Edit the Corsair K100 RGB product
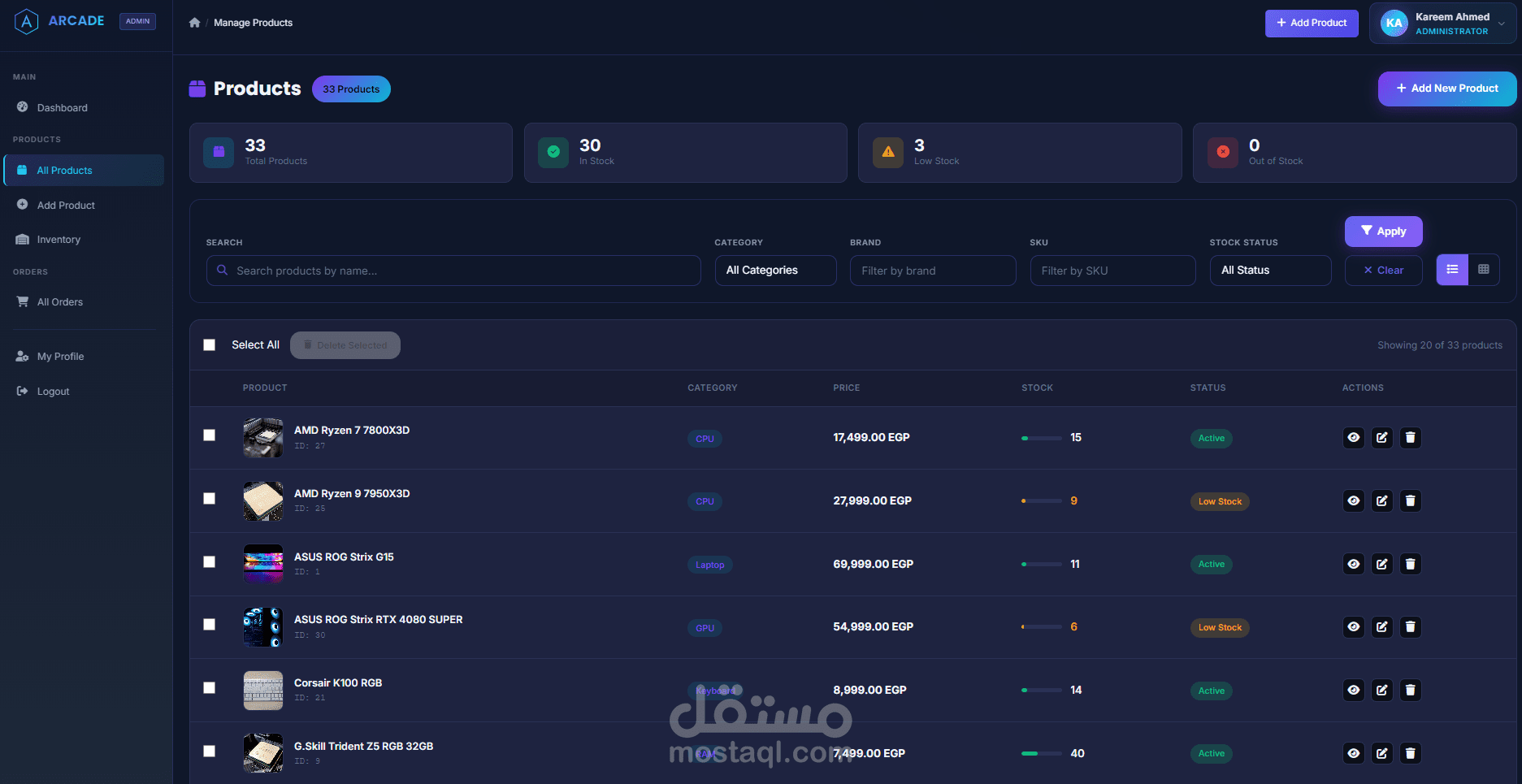This screenshot has height=784, width=1522. pos(1381,691)
